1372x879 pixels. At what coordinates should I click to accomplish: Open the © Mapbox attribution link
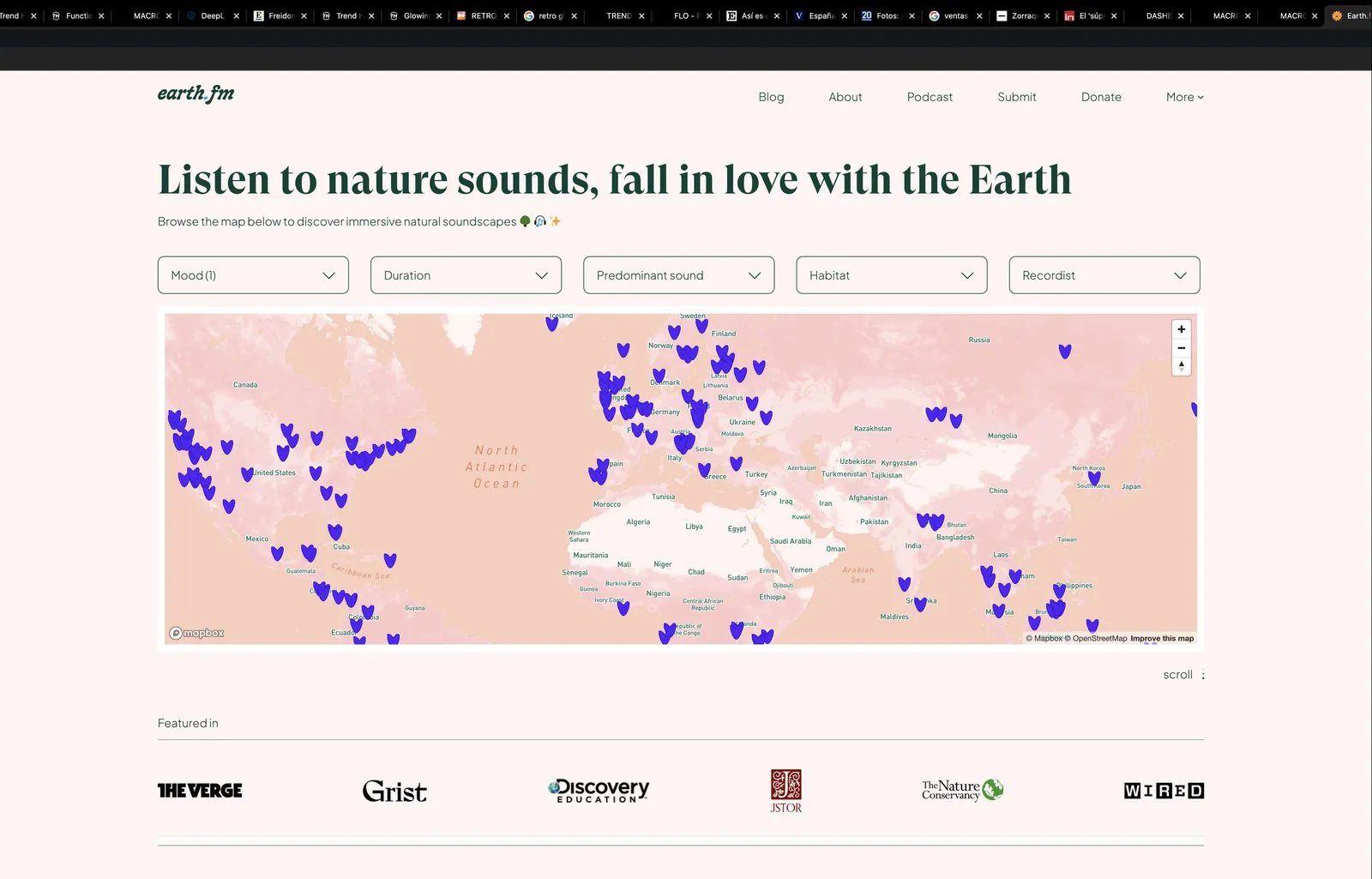coord(1044,638)
